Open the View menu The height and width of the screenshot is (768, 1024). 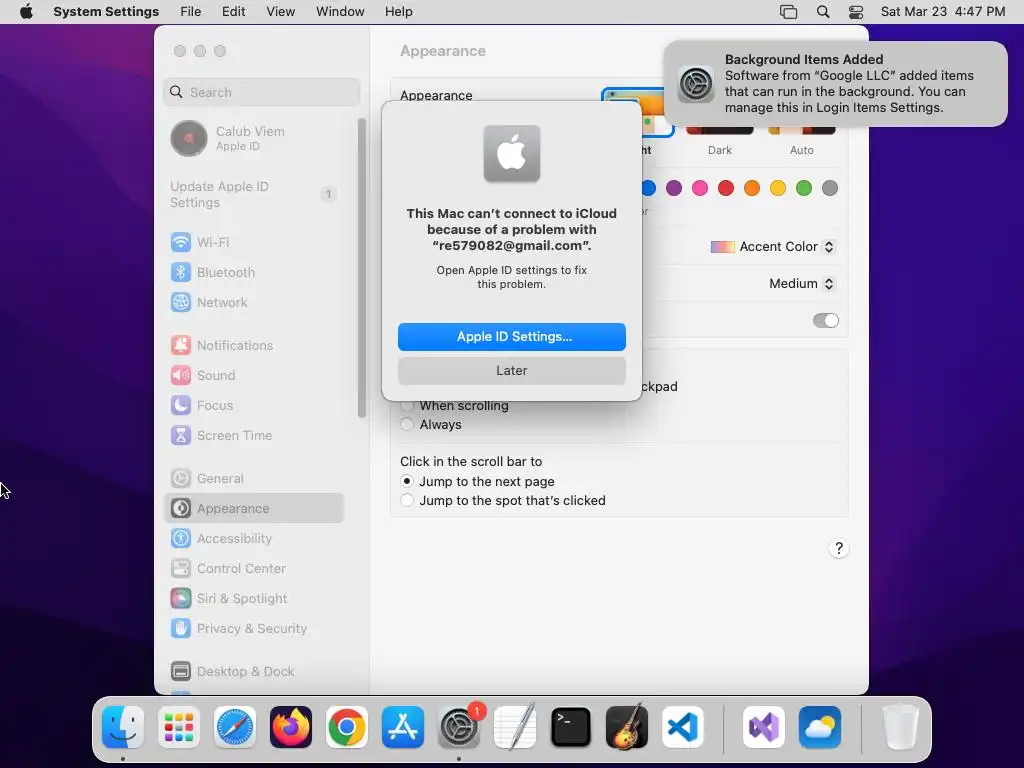tap(280, 12)
